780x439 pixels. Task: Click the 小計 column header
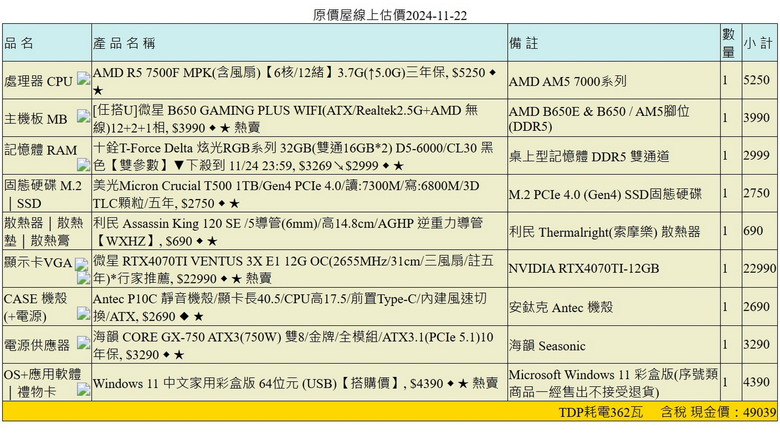click(x=758, y=43)
